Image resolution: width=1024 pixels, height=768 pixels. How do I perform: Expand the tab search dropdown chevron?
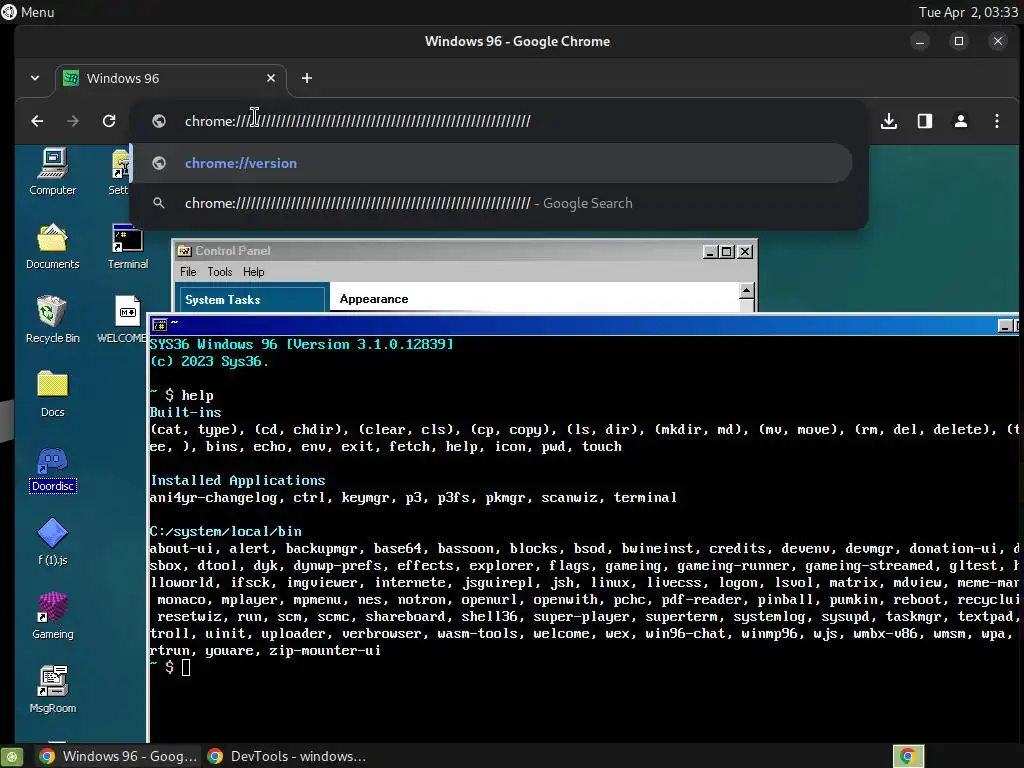point(35,78)
